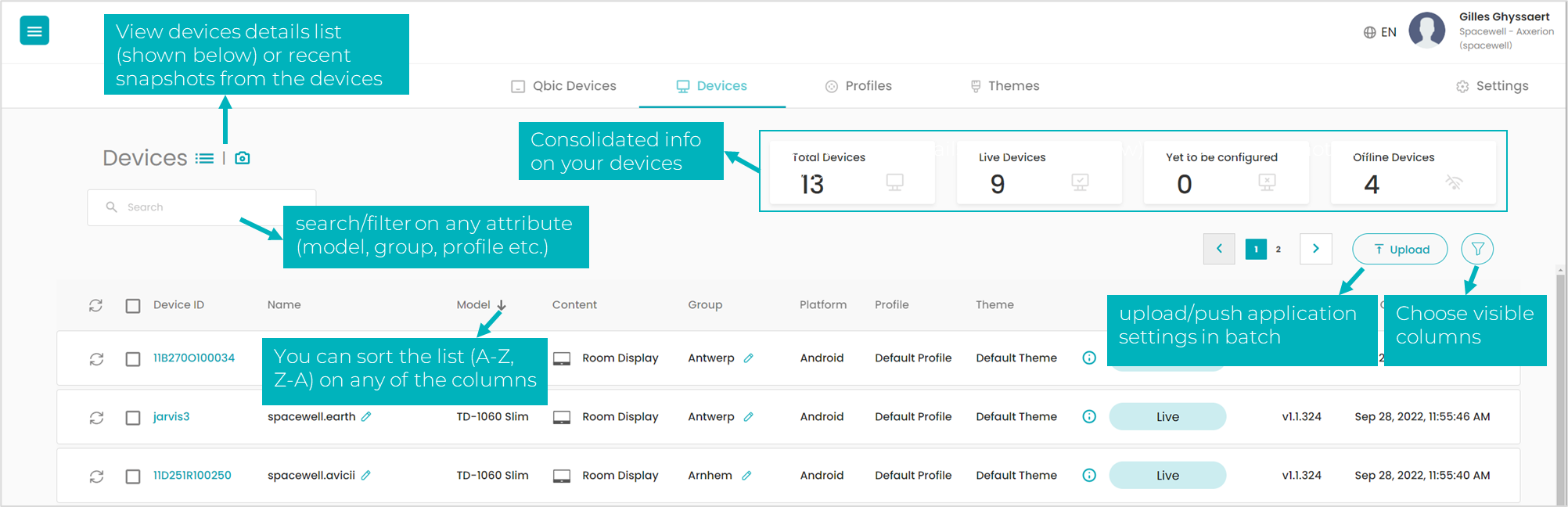
Task: Go to page 2
Action: coord(1278,249)
